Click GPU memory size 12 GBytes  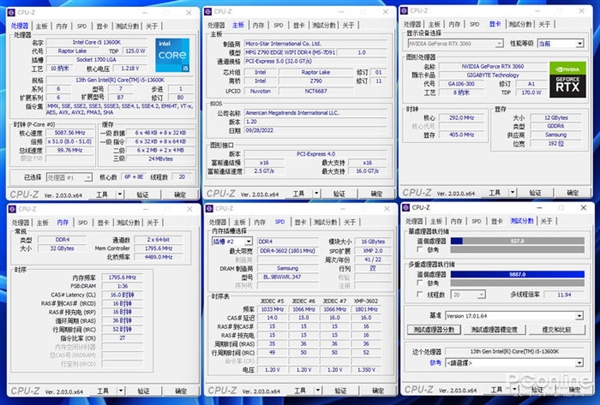[556, 118]
